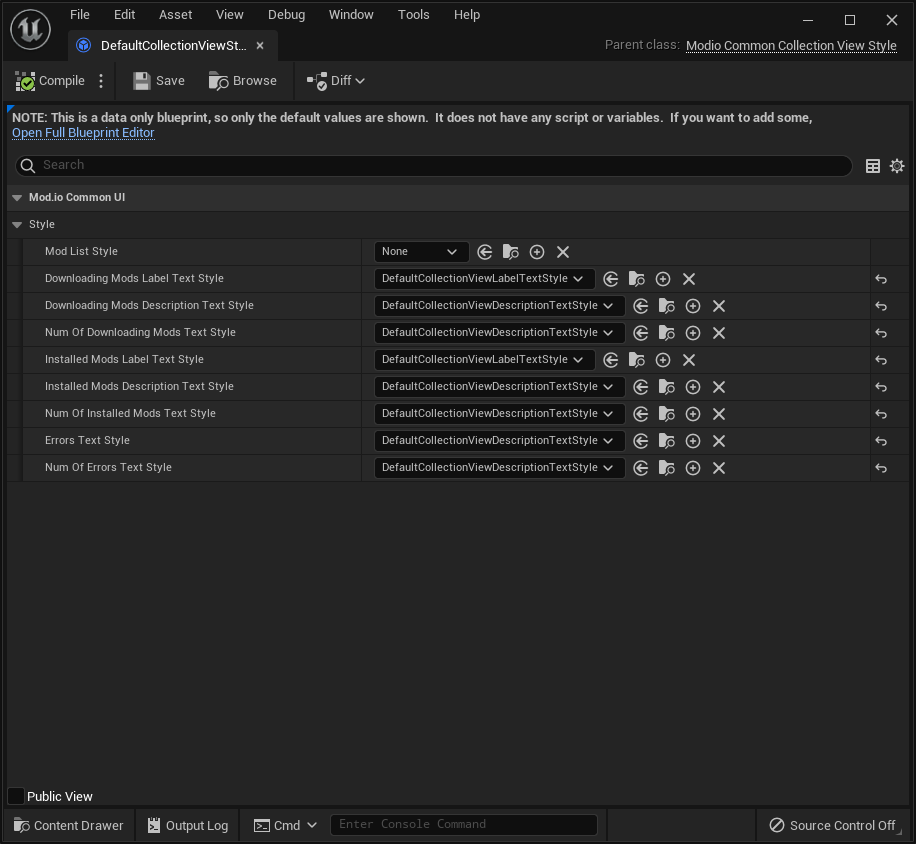Open Downloading Mods Description Text Style dropdown
The width and height of the screenshot is (916, 844).
point(499,305)
